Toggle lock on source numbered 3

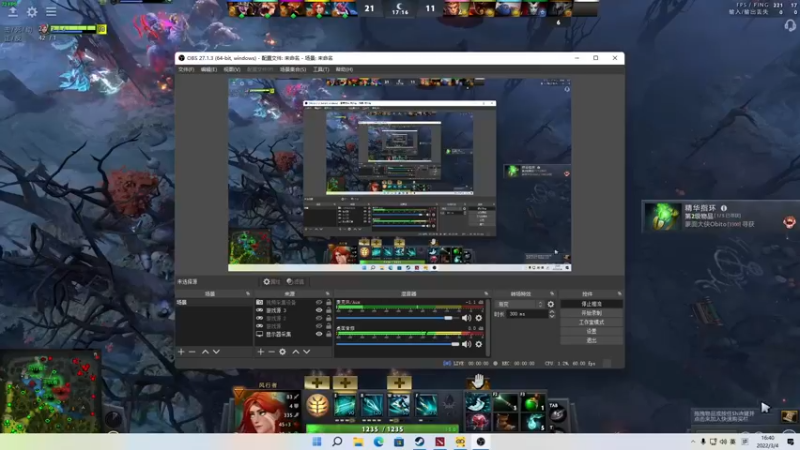(x=329, y=310)
